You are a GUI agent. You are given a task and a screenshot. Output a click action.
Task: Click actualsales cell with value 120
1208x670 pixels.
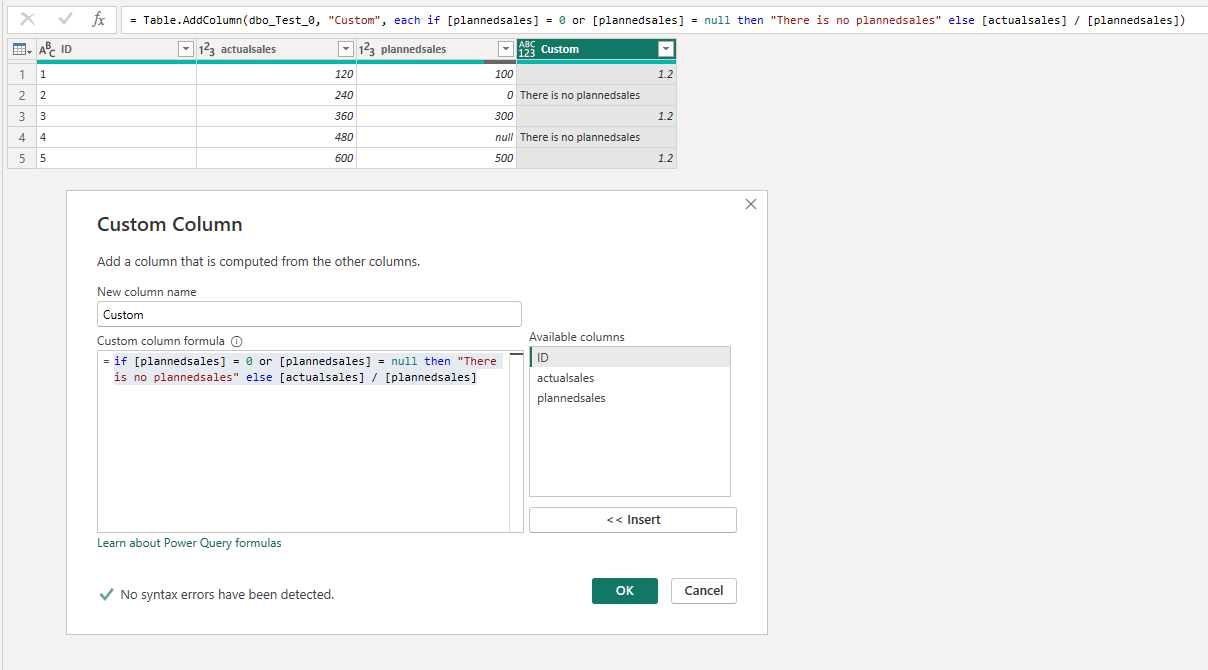pyautogui.click(x=276, y=74)
